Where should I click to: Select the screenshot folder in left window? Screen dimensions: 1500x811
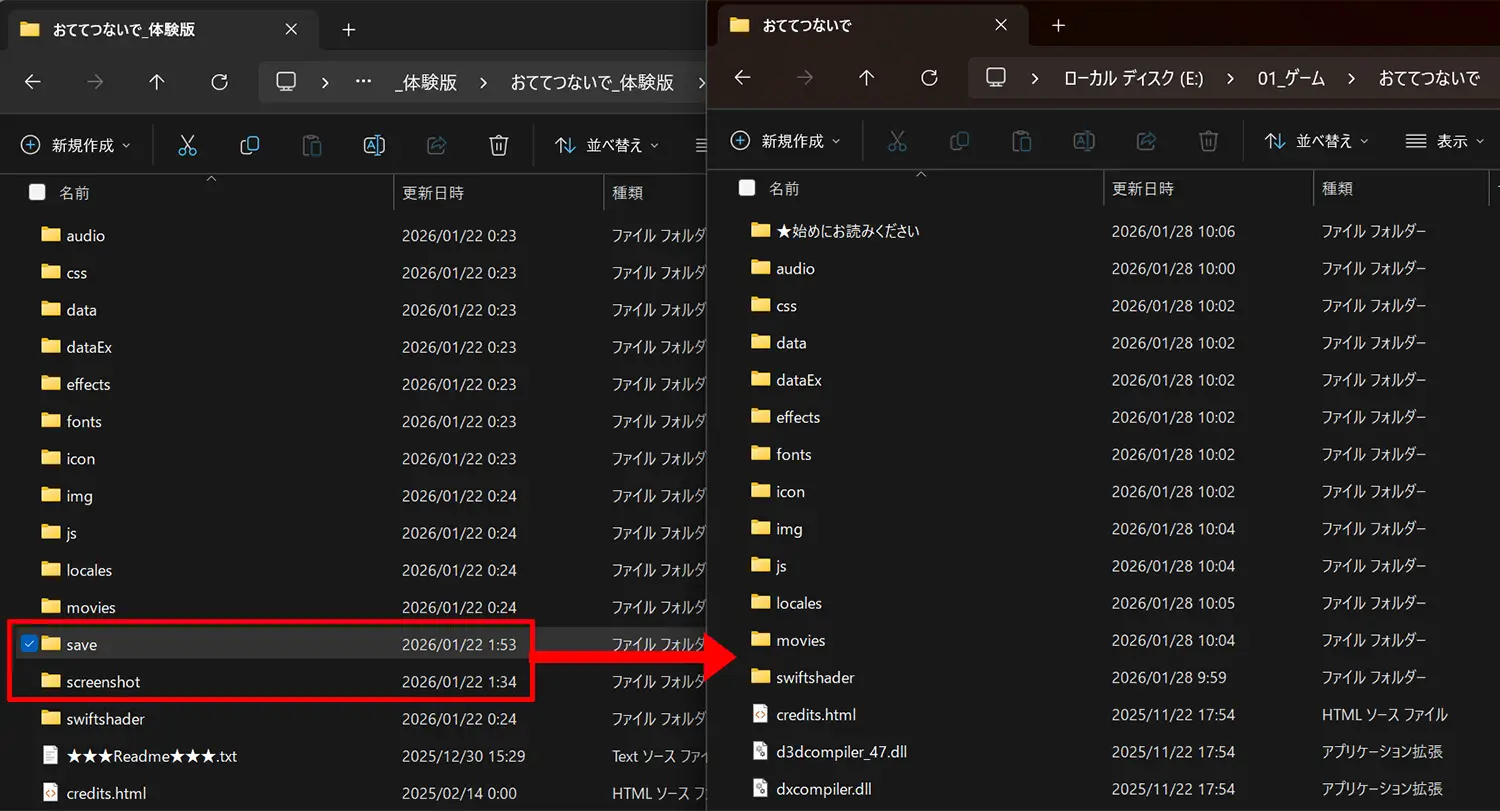[x=103, y=682]
